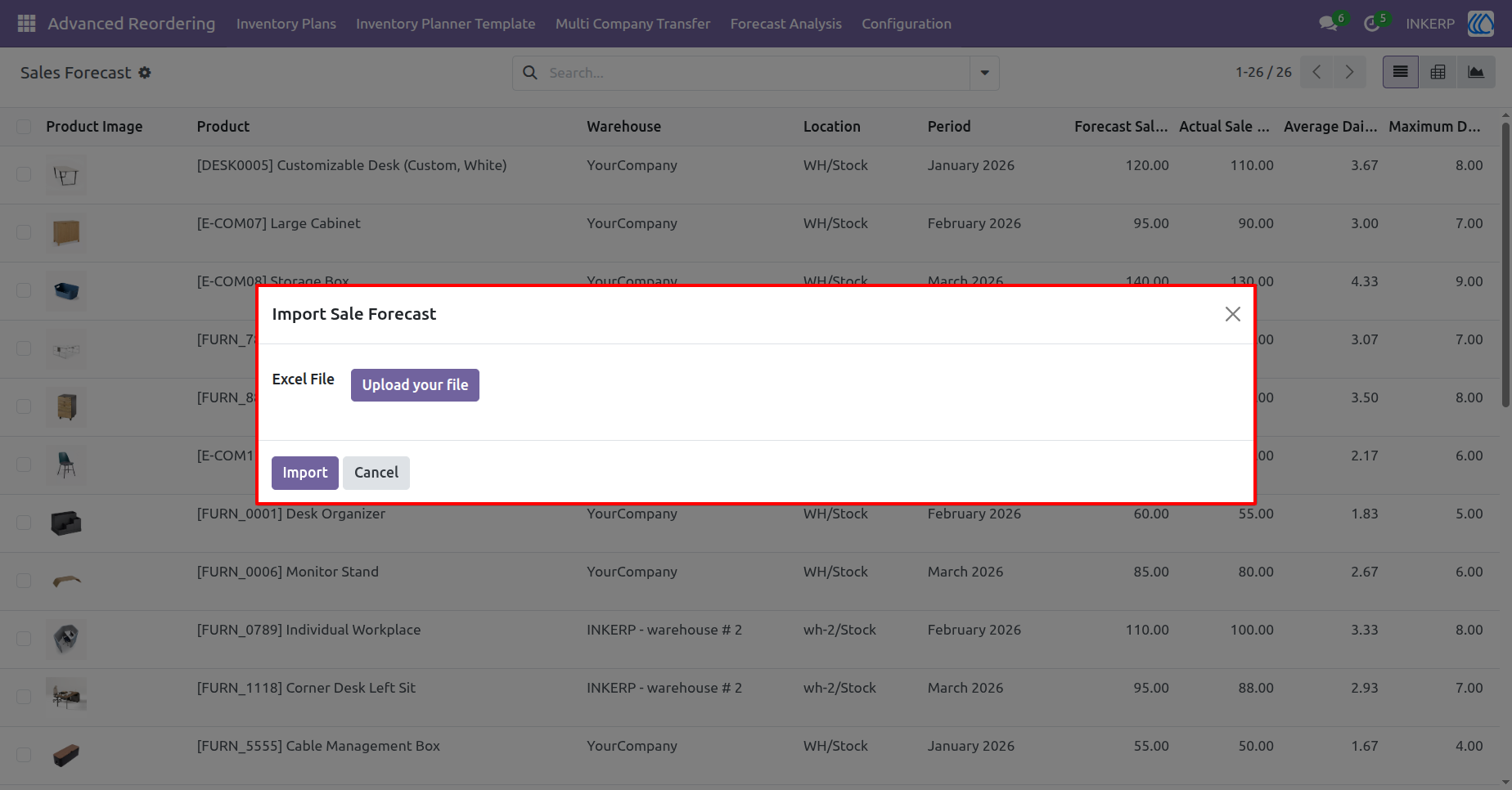Image resolution: width=1512 pixels, height=790 pixels.
Task: Open the discuss messages icon
Action: 1328,24
